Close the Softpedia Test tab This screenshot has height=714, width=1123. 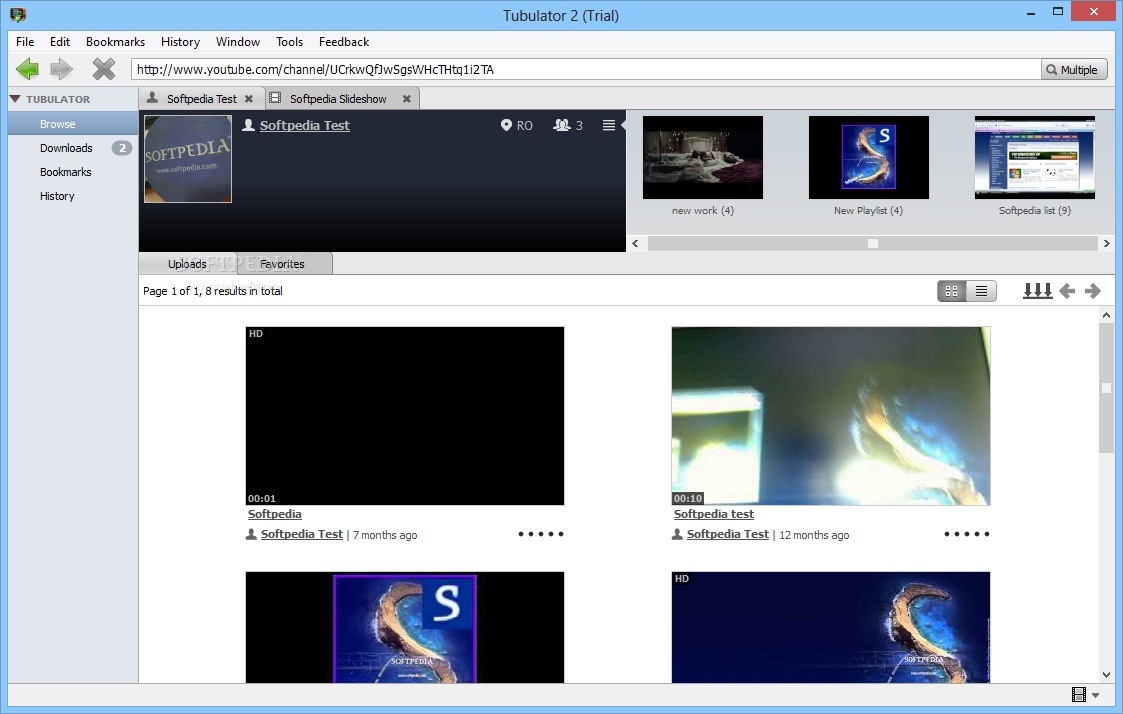point(249,99)
